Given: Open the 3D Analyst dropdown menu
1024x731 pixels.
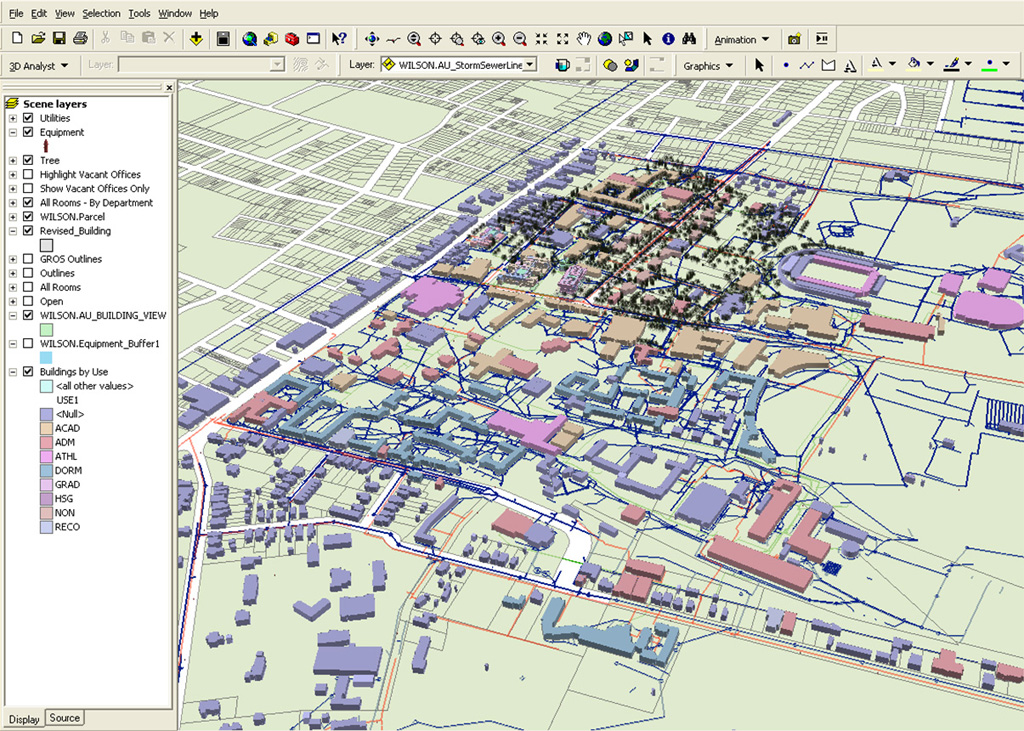Looking at the screenshot, I should coord(38,65).
